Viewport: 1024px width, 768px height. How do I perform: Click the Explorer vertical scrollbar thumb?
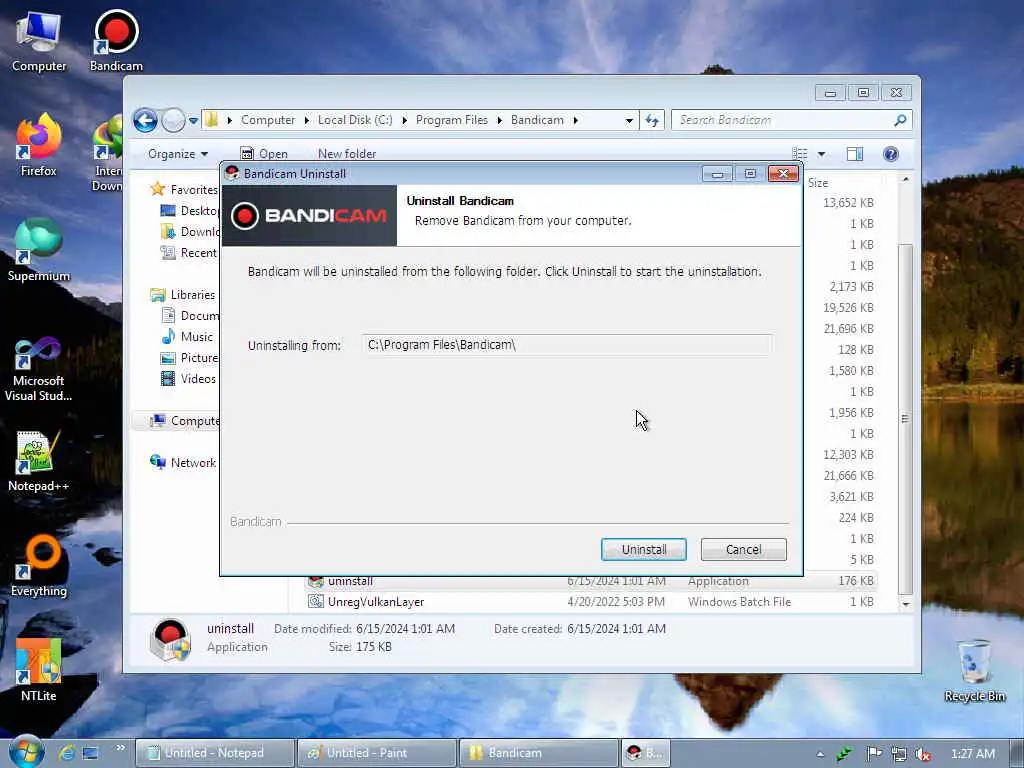905,418
